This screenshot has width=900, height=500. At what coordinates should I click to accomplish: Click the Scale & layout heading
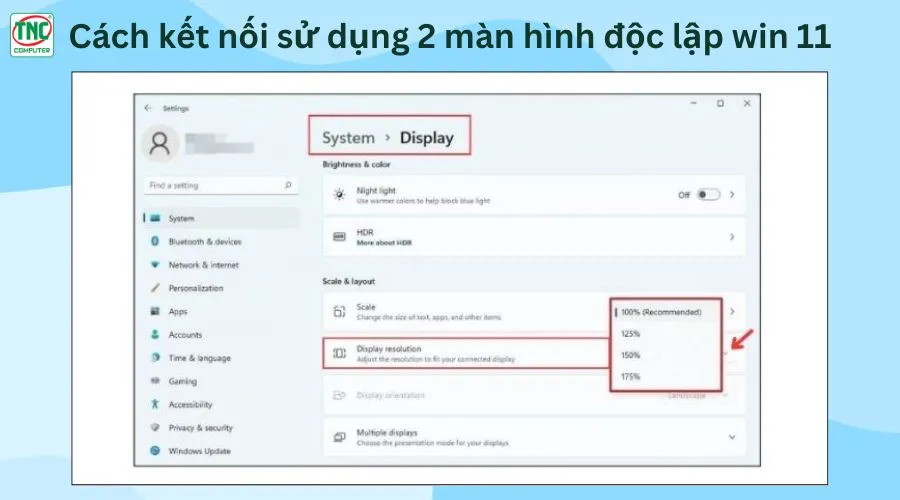348,281
